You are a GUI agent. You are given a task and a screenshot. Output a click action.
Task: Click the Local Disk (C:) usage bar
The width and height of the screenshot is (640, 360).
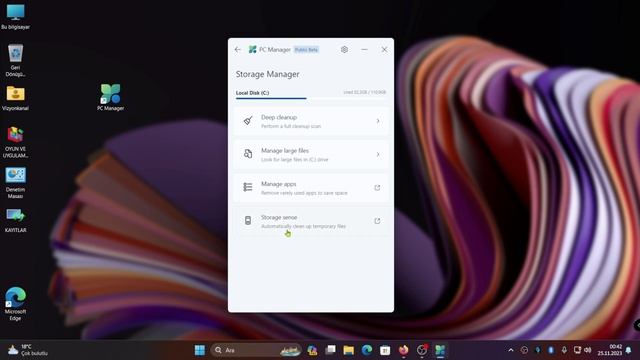(x=311, y=98)
